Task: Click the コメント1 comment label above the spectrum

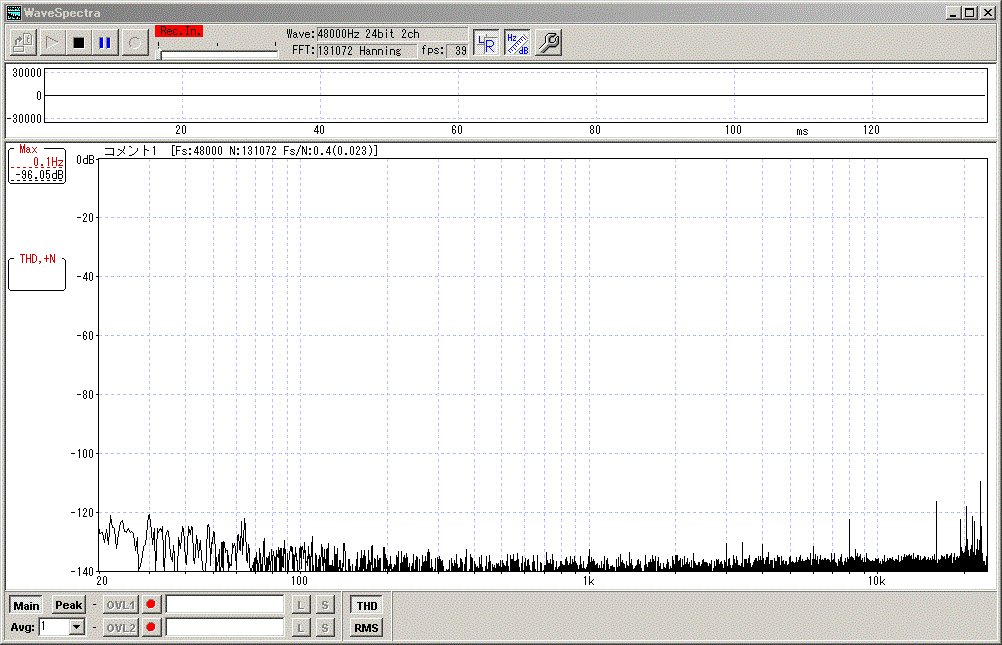Action: [x=130, y=151]
